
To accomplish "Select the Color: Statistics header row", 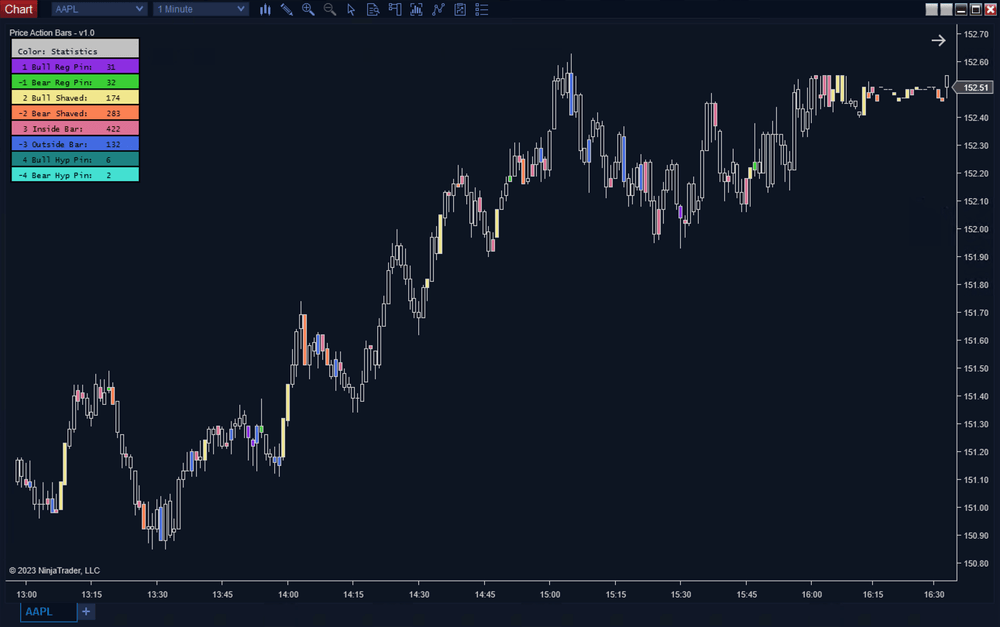I will (x=75, y=50).
